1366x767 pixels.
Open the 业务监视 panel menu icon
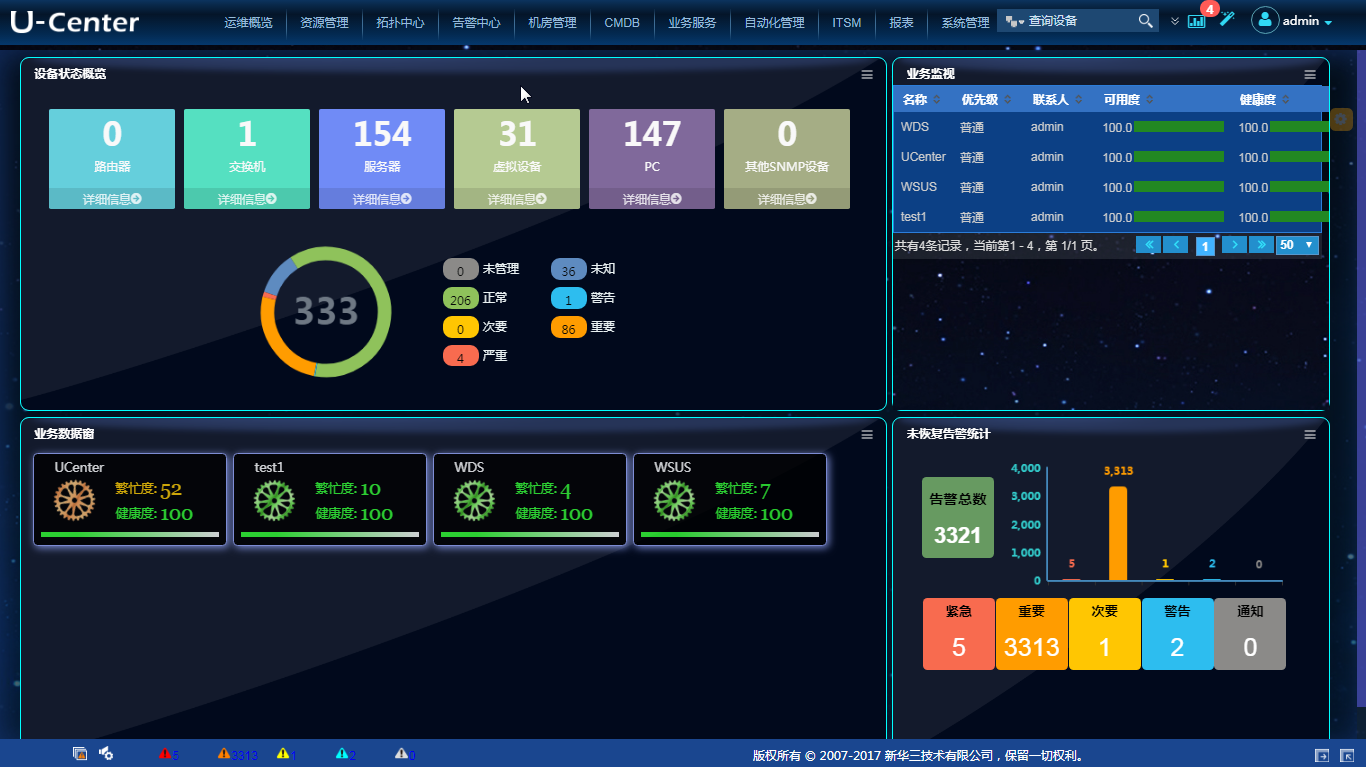click(x=1310, y=74)
